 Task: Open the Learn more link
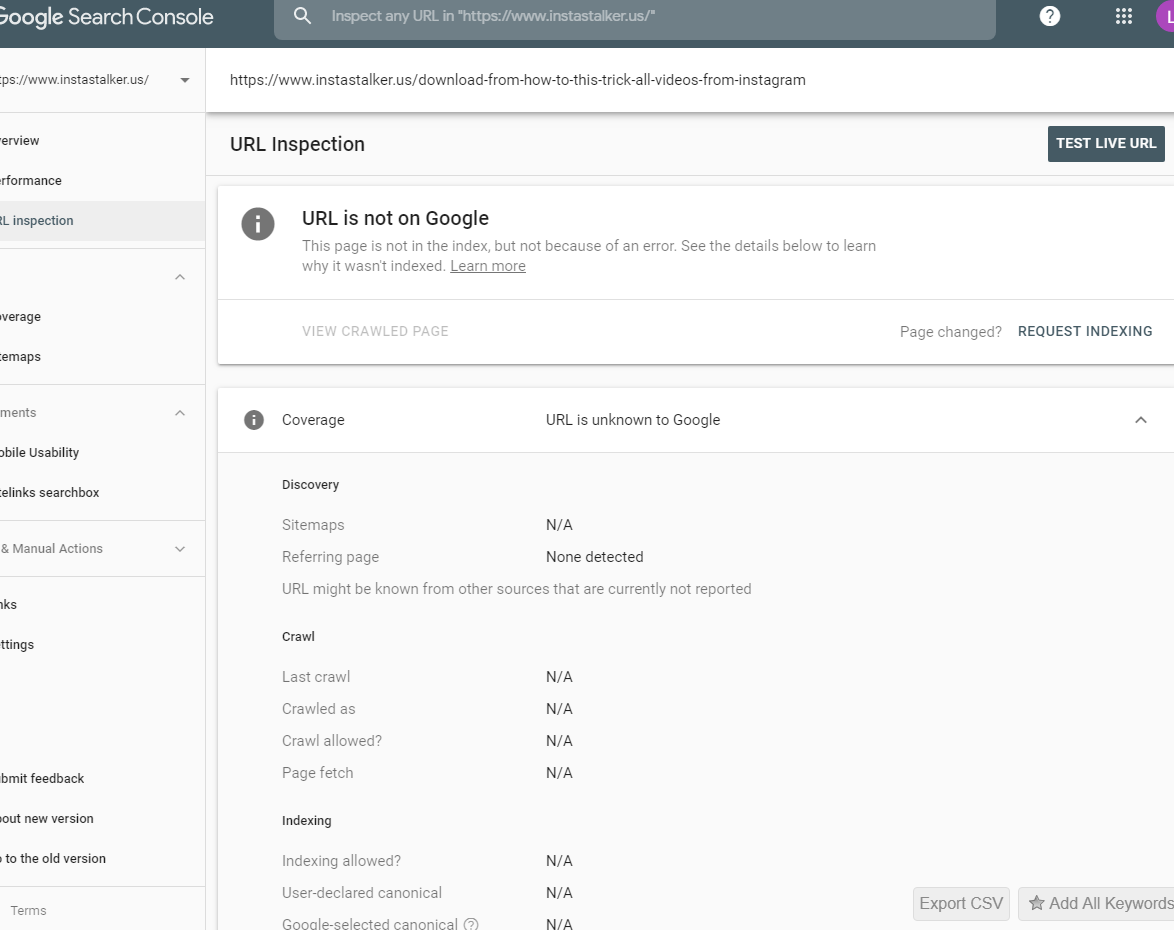487,266
